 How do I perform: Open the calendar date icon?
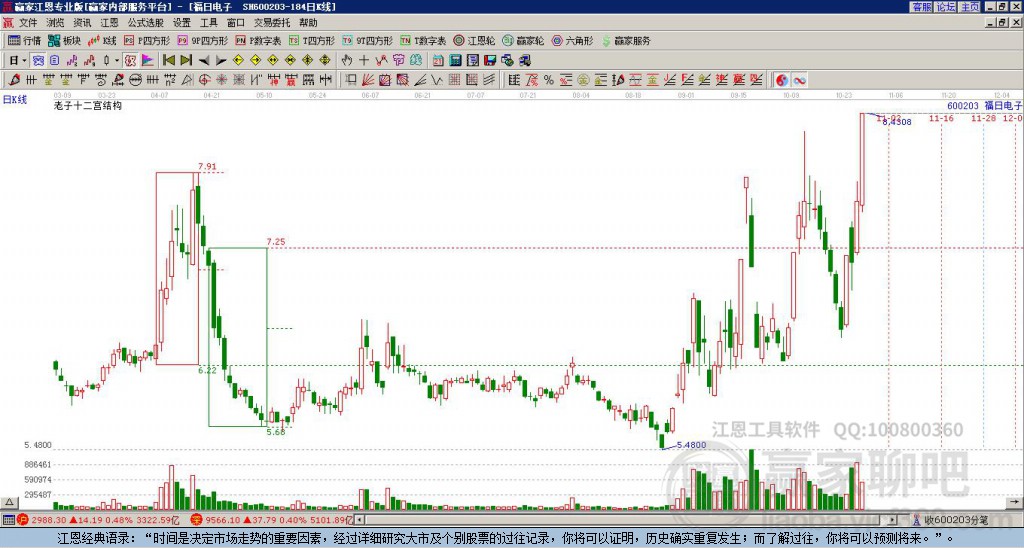[438, 61]
